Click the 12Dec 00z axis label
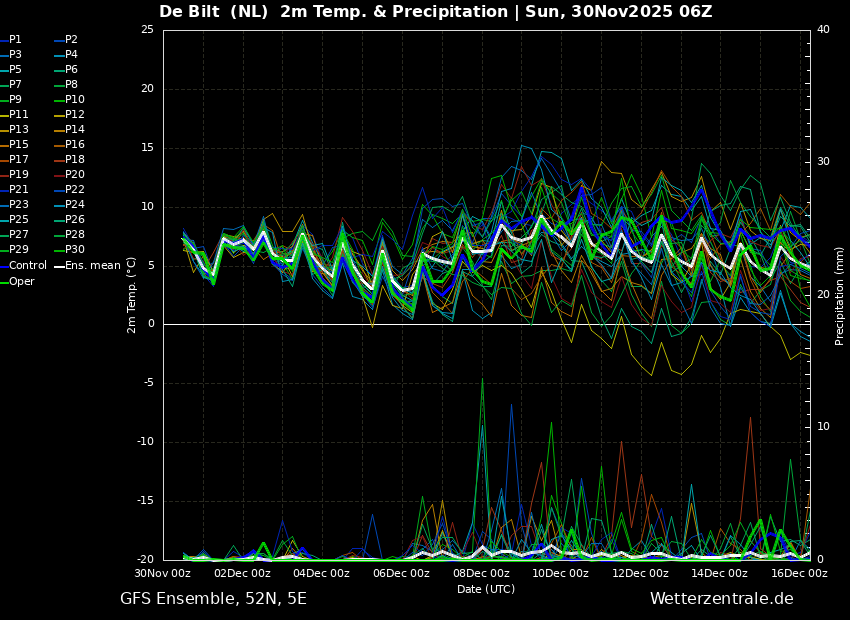 (x=640, y=574)
